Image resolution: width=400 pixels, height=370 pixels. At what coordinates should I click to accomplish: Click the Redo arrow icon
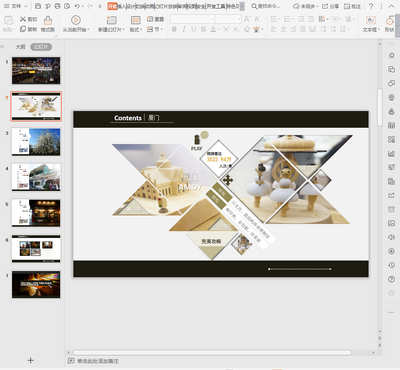coord(89,6)
